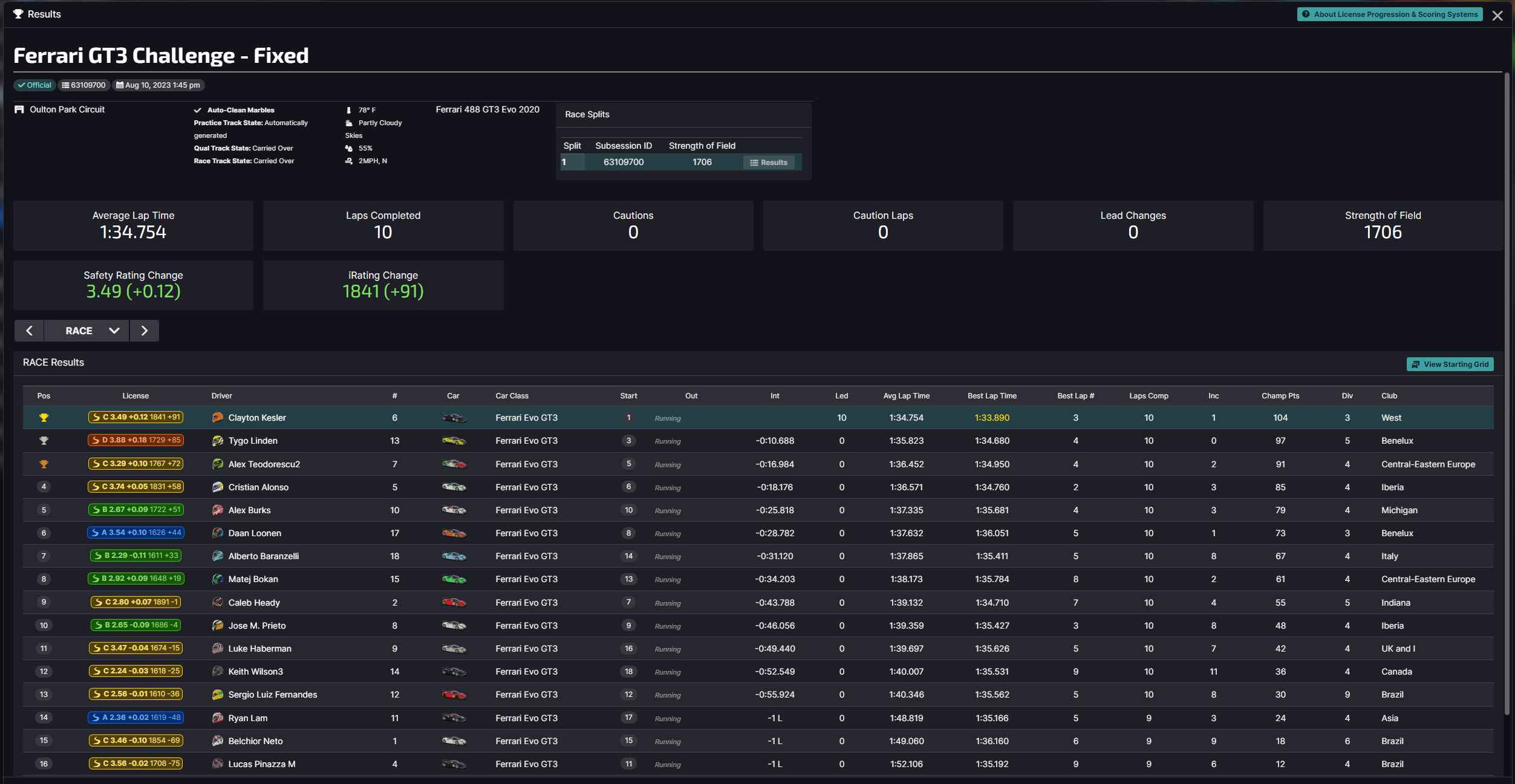Click the Auto-Clean Marbles checkmark
1515x784 pixels.
(x=197, y=110)
